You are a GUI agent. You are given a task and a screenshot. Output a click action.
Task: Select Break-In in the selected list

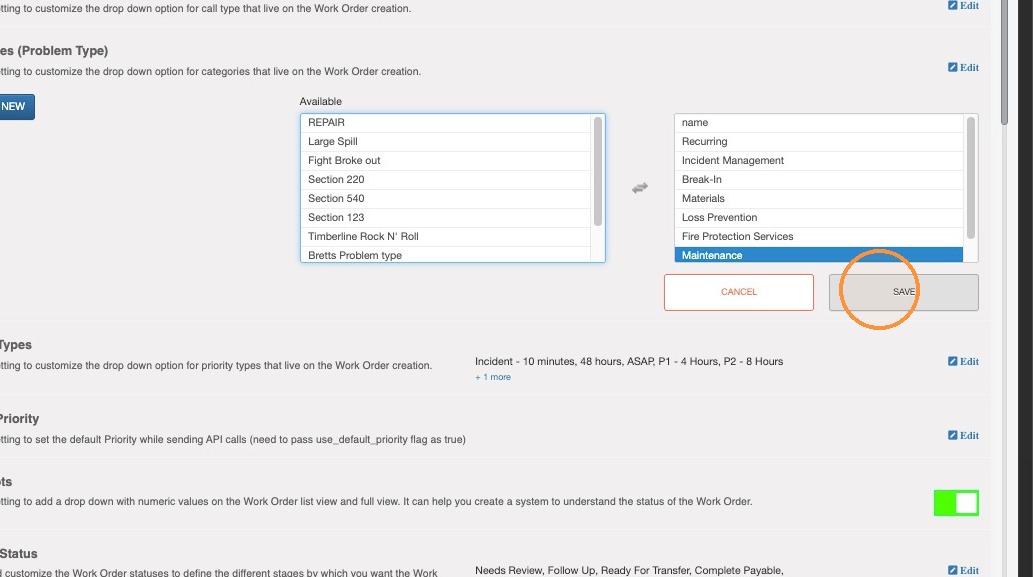(x=818, y=179)
